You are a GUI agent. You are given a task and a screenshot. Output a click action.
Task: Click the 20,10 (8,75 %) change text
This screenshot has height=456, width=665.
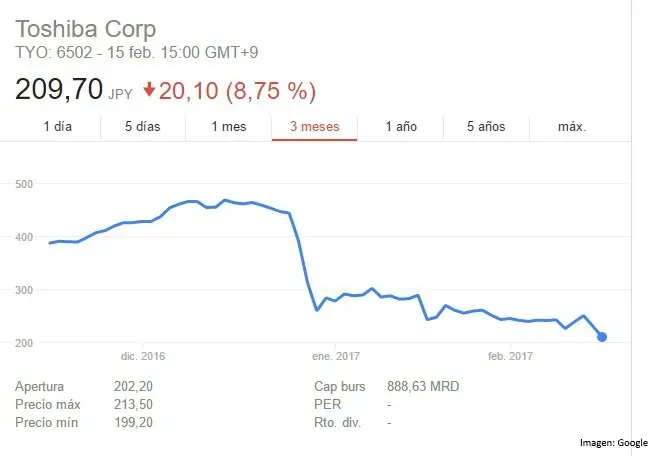click(237, 91)
